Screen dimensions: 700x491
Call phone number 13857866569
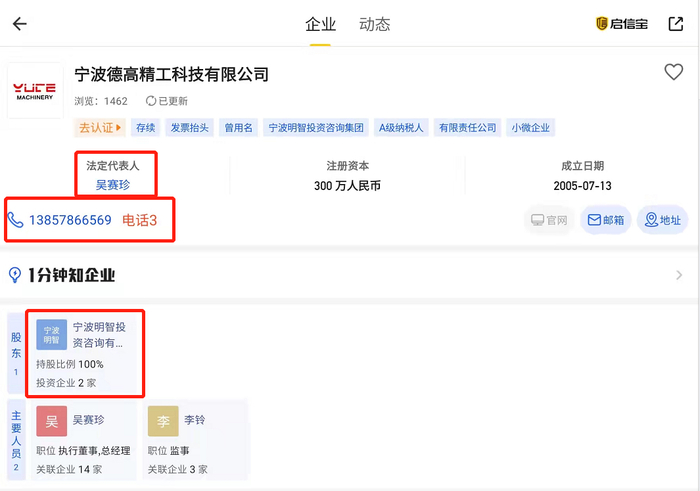tap(70, 220)
